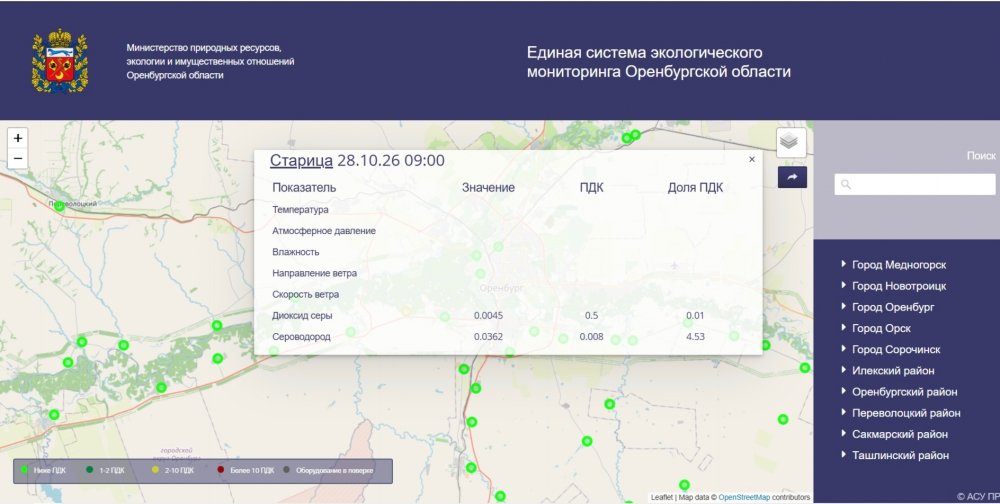The width and height of the screenshot is (1000, 504).
Task: Click the share arrow button
Action: point(792,177)
